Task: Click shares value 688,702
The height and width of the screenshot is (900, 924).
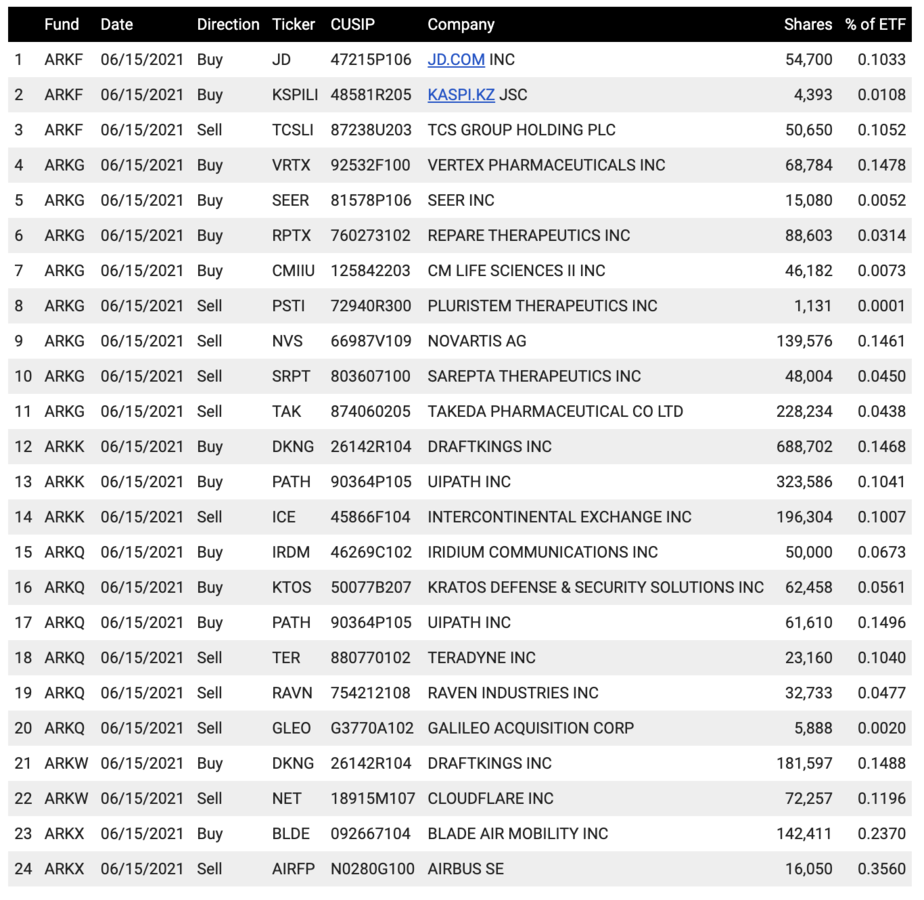Action: [x=804, y=446]
